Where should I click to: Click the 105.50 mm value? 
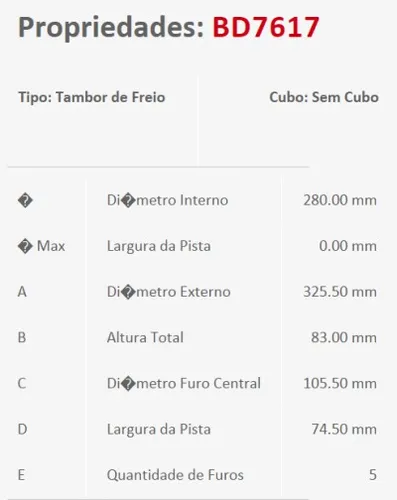click(x=340, y=384)
